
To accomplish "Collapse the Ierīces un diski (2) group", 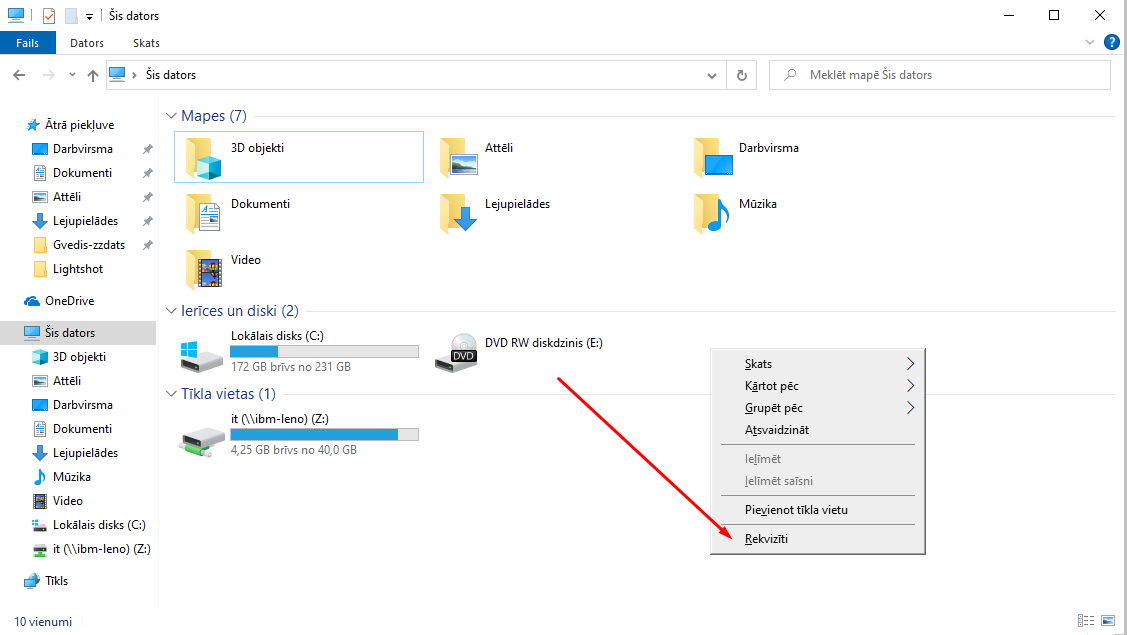I will pos(171,311).
